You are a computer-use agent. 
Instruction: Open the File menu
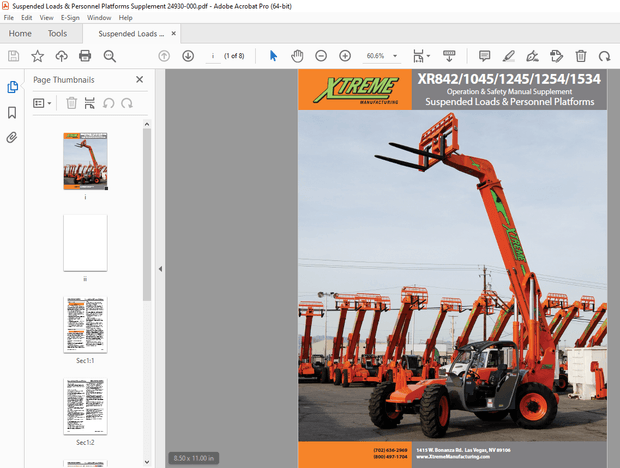pos(9,18)
